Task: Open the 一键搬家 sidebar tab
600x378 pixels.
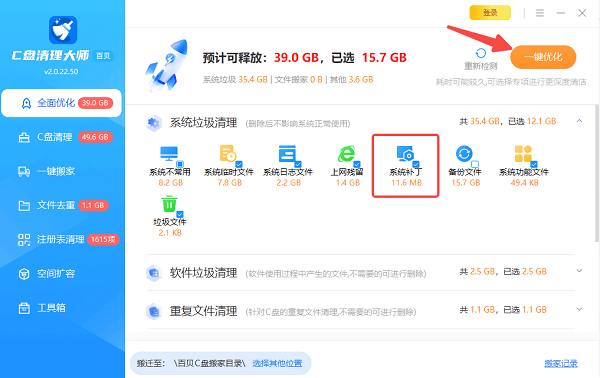Action: [61, 171]
